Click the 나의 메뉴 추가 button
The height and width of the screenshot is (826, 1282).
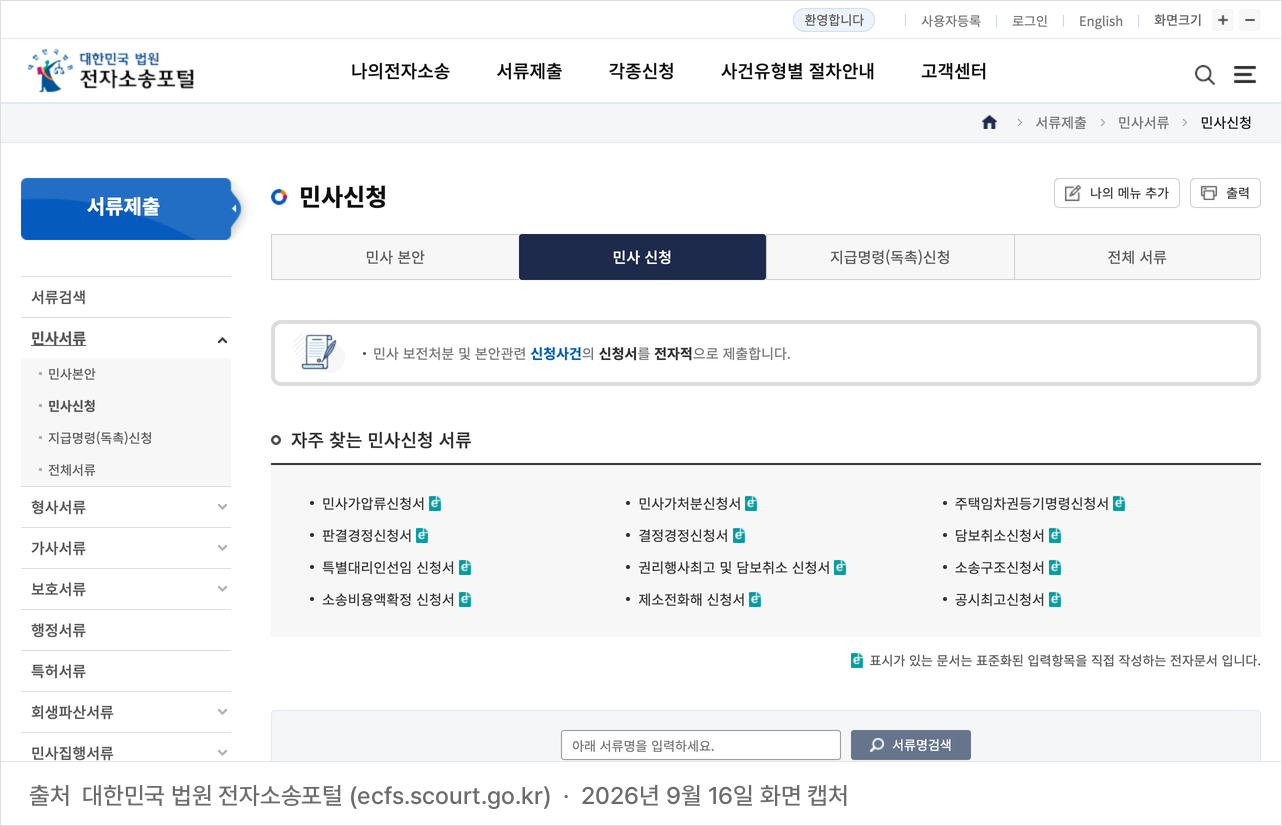[1117, 193]
